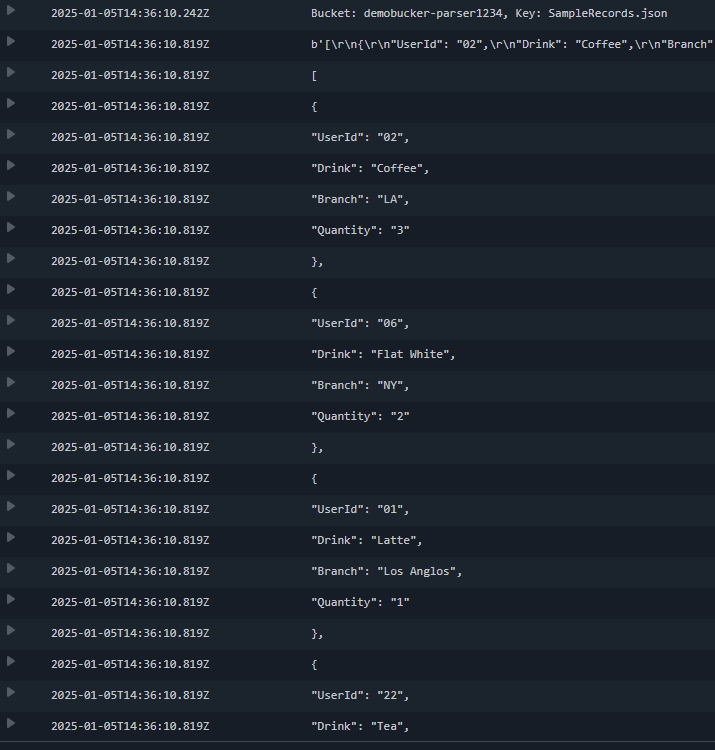Expand the "UserId": "06" log row
Viewport: 715px width, 750px height.
pos(11,321)
